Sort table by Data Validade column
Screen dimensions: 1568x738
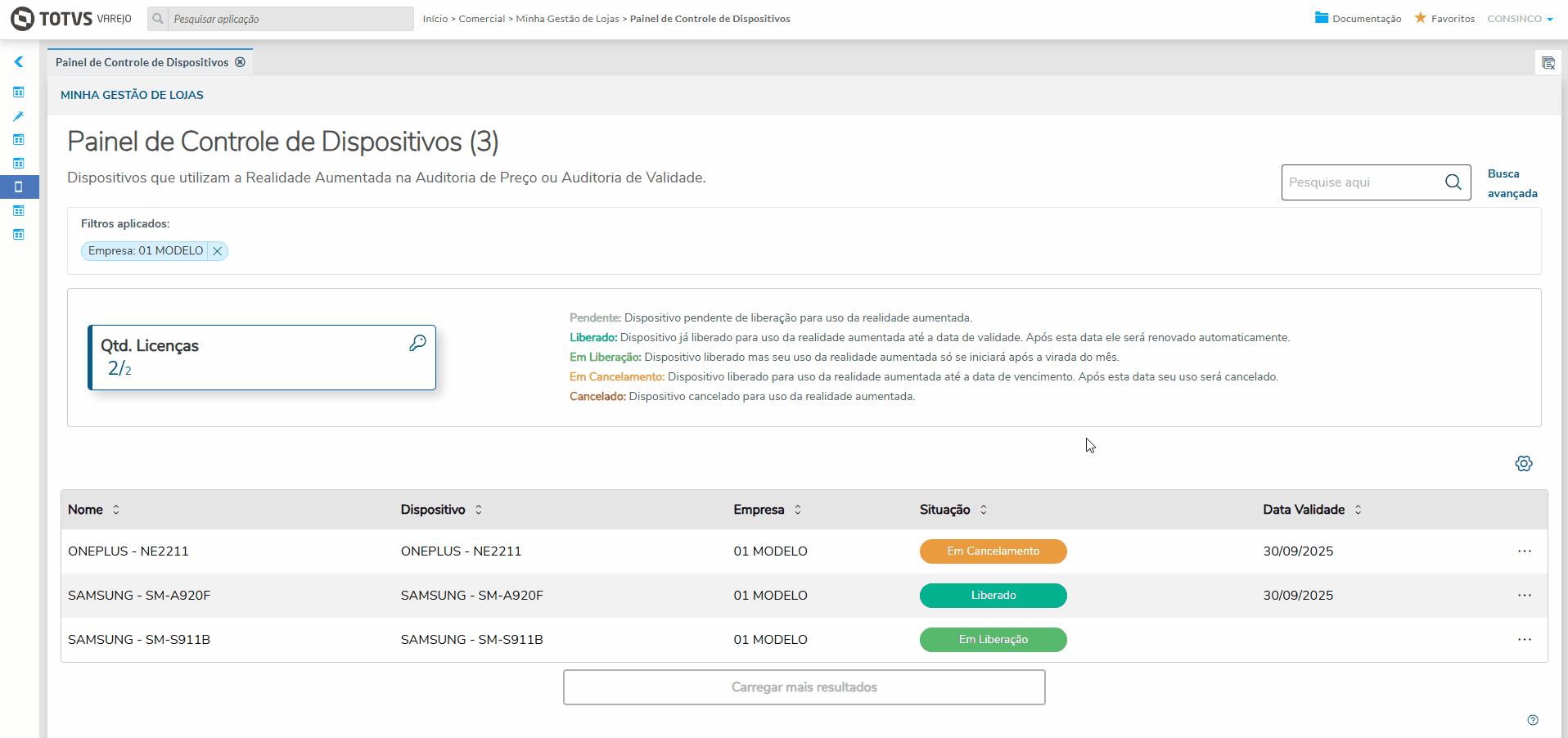[x=1358, y=510]
